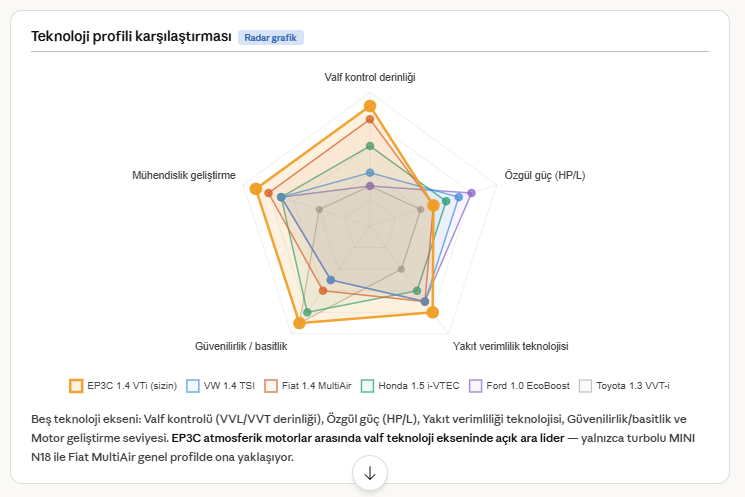Click the scroll-down arrow button

(370, 473)
